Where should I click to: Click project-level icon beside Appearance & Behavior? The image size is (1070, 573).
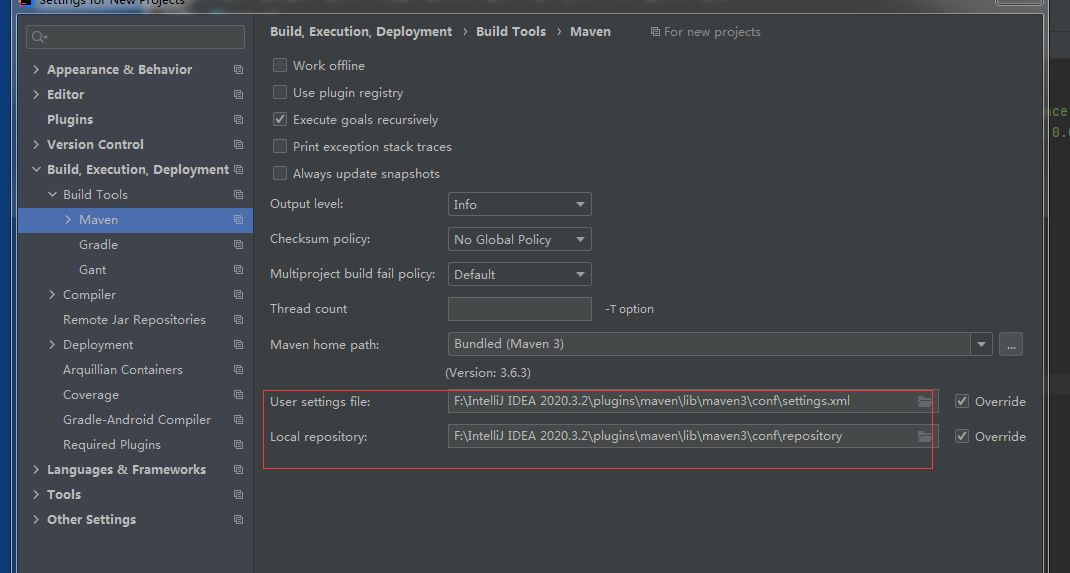point(238,70)
